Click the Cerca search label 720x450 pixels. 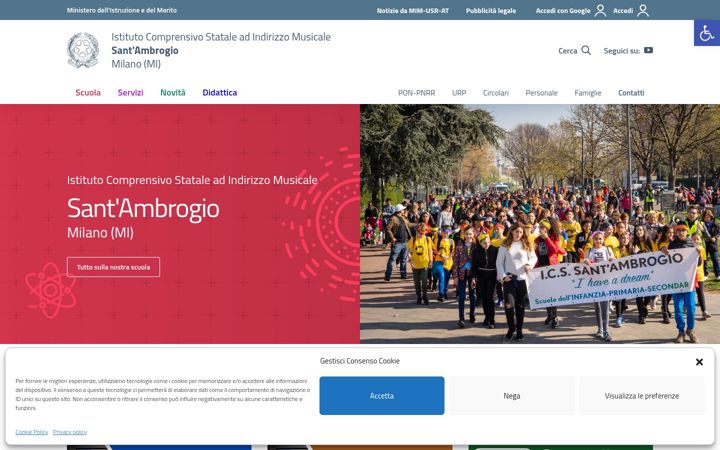(x=568, y=51)
